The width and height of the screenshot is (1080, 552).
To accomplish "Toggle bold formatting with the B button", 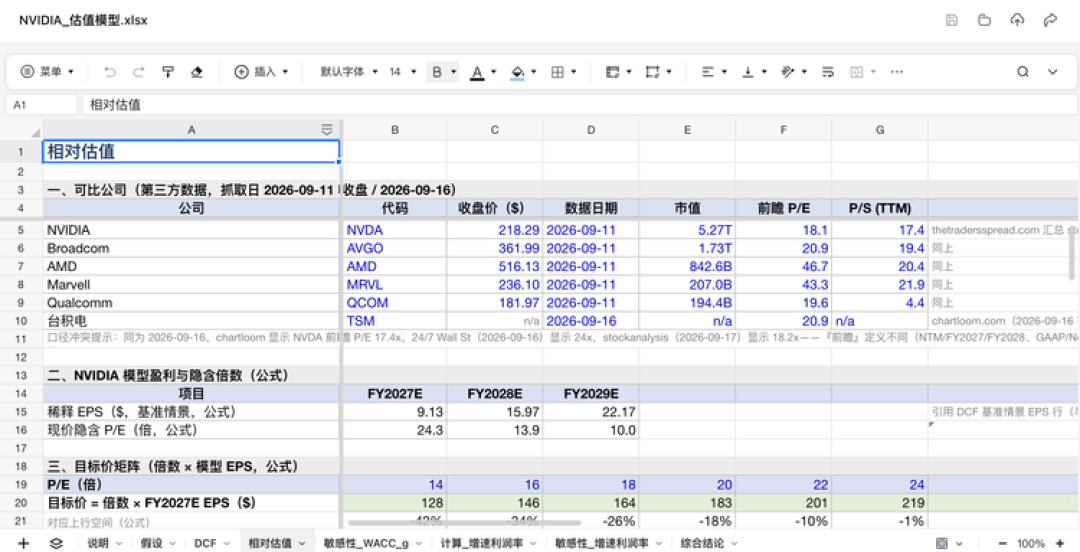I will (x=437, y=72).
